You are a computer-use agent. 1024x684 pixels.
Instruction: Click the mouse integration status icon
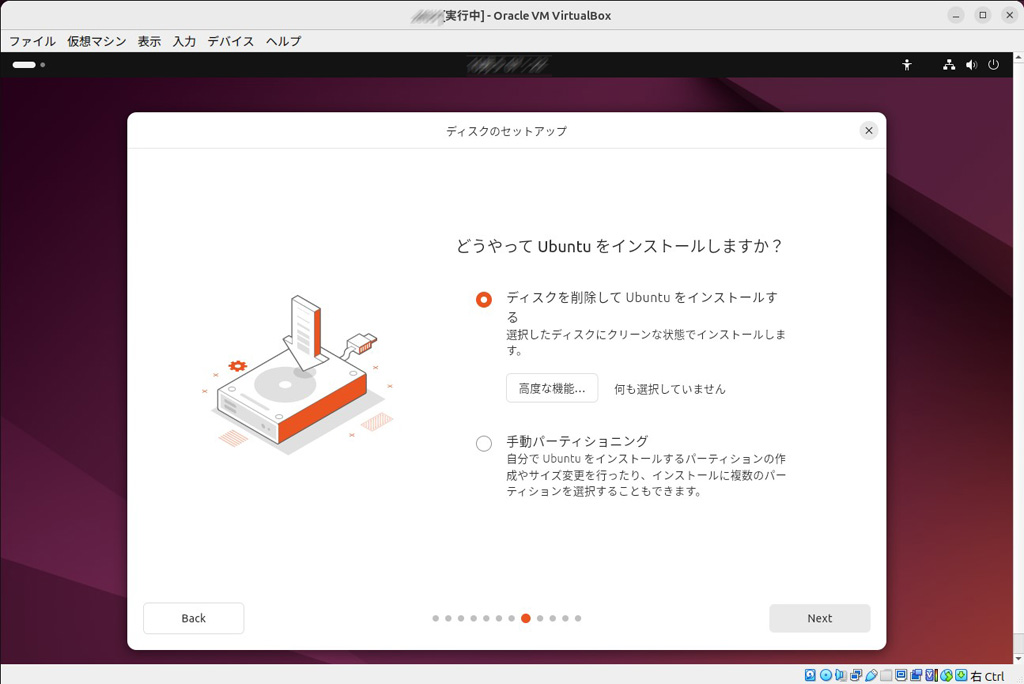pyautogui.click(x=946, y=675)
